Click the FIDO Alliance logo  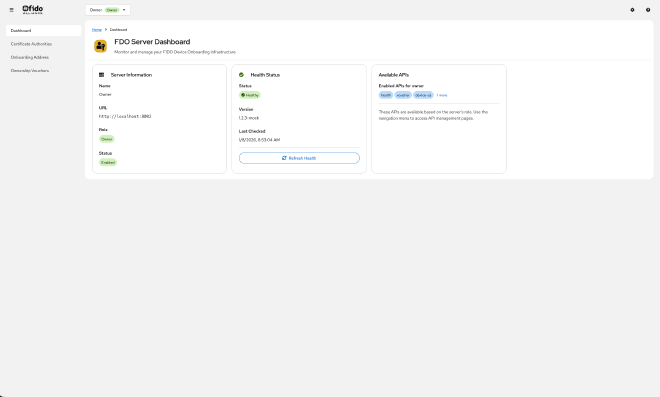32,10
